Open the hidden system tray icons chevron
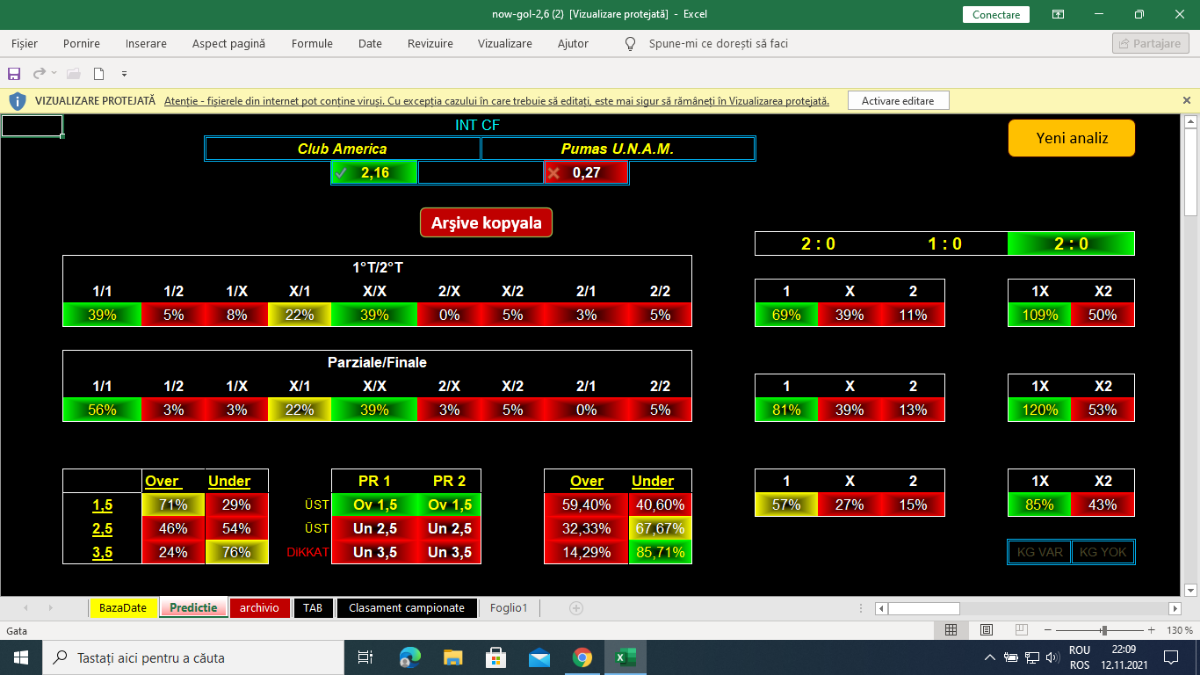 (990, 657)
